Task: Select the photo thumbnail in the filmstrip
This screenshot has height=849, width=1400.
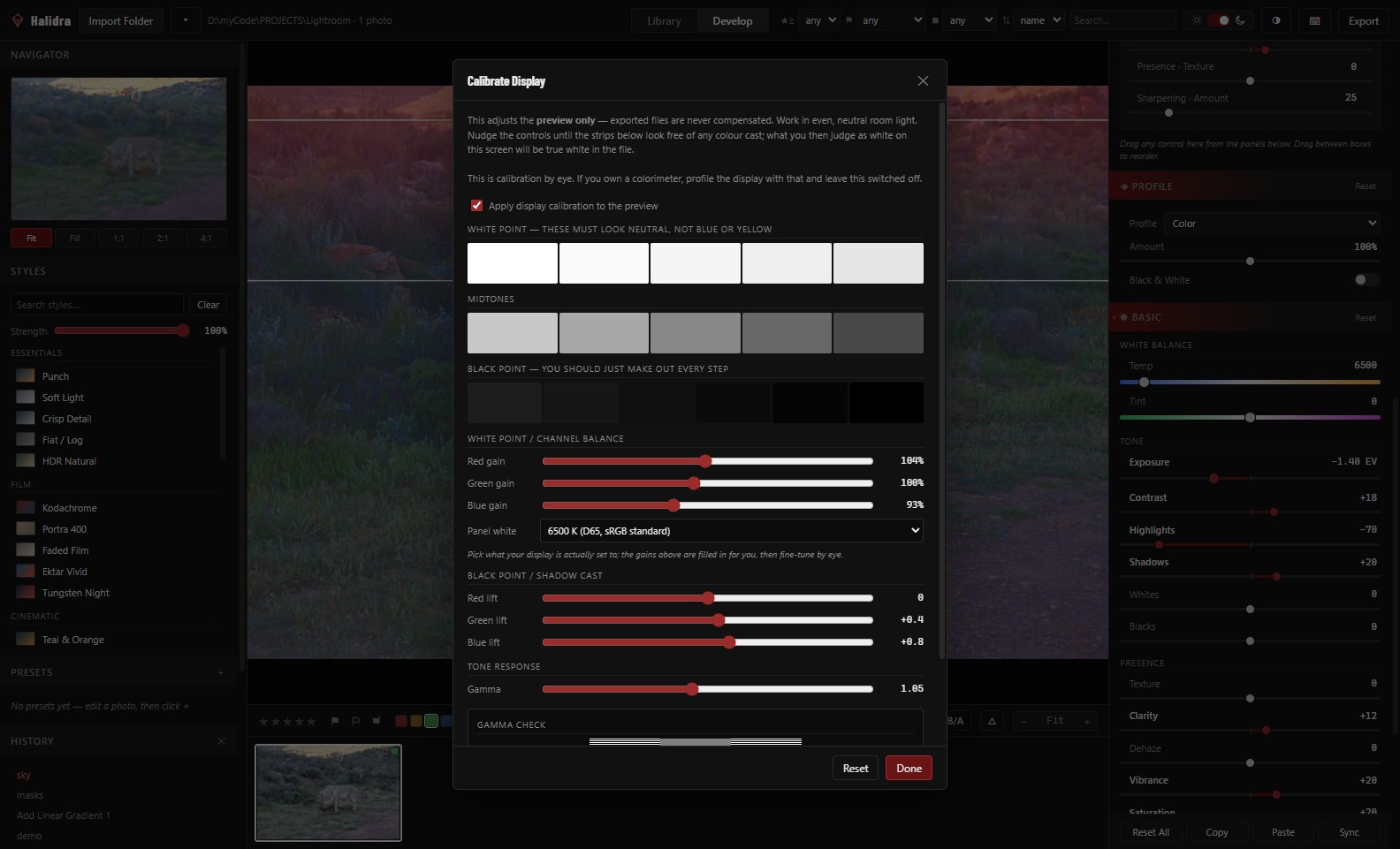Action: click(328, 792)
